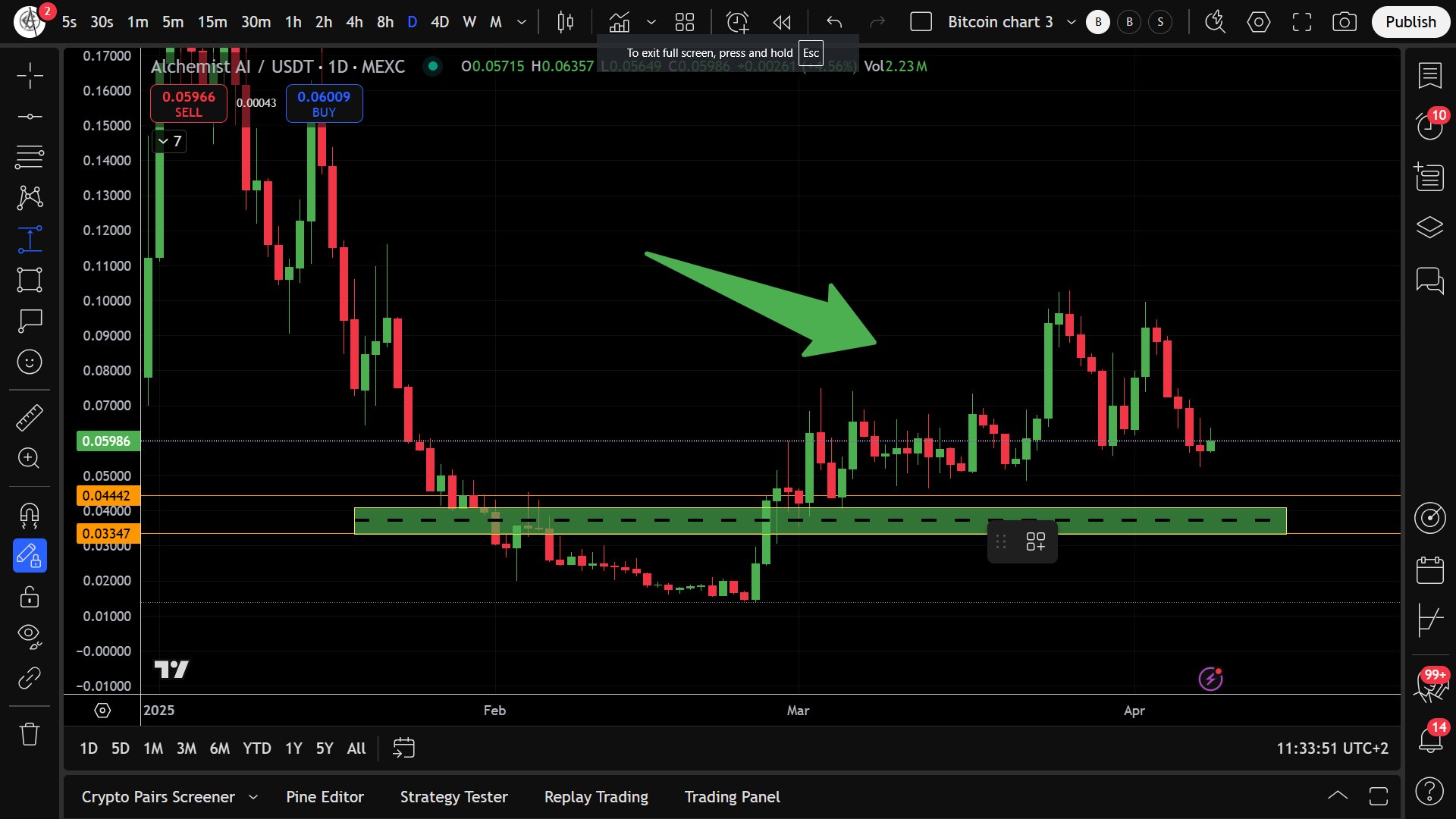The height and width of the screenshot is (819, 1456).
Task: Toggle the hide all drawings eye icon
Action: (x=30, y=635)
